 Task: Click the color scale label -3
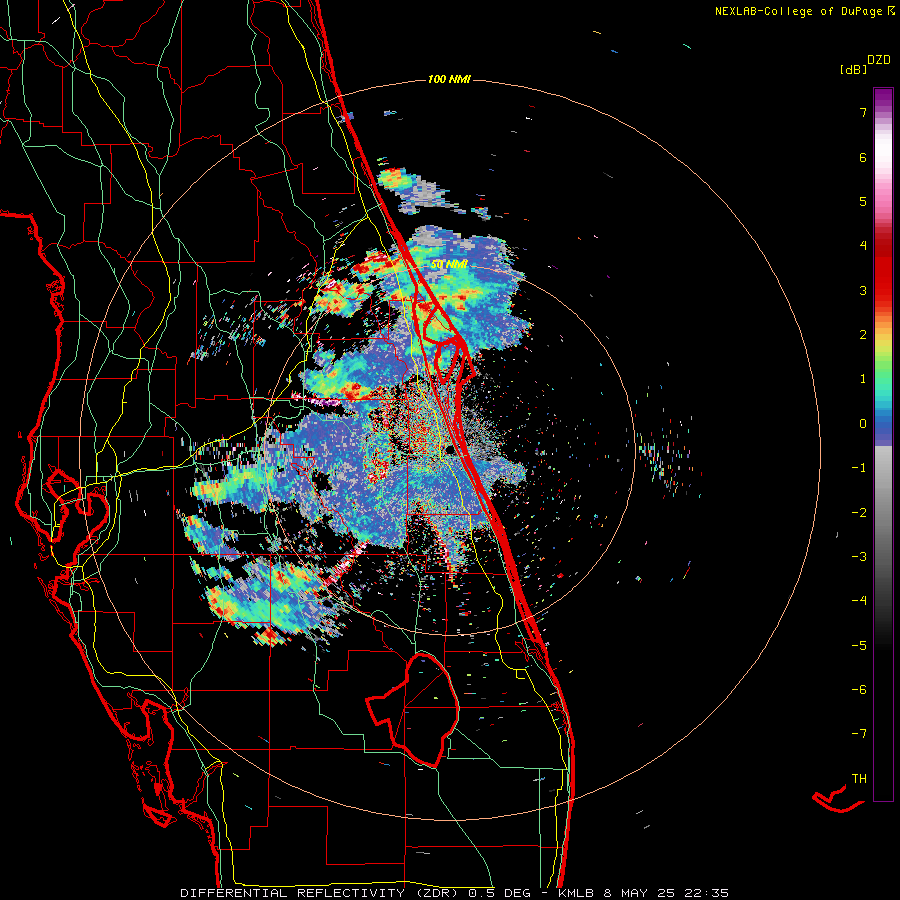click(x=859, y=557)
